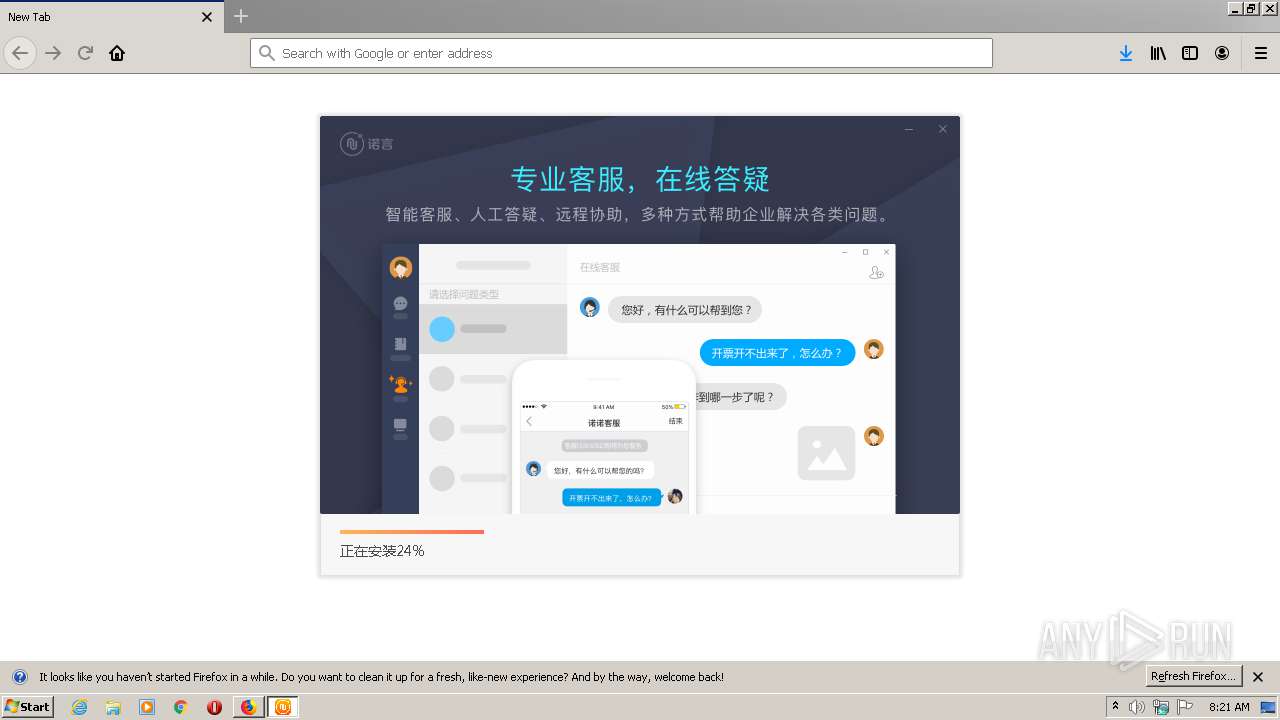Open the Library bookmarks icon

point(1158,53)
